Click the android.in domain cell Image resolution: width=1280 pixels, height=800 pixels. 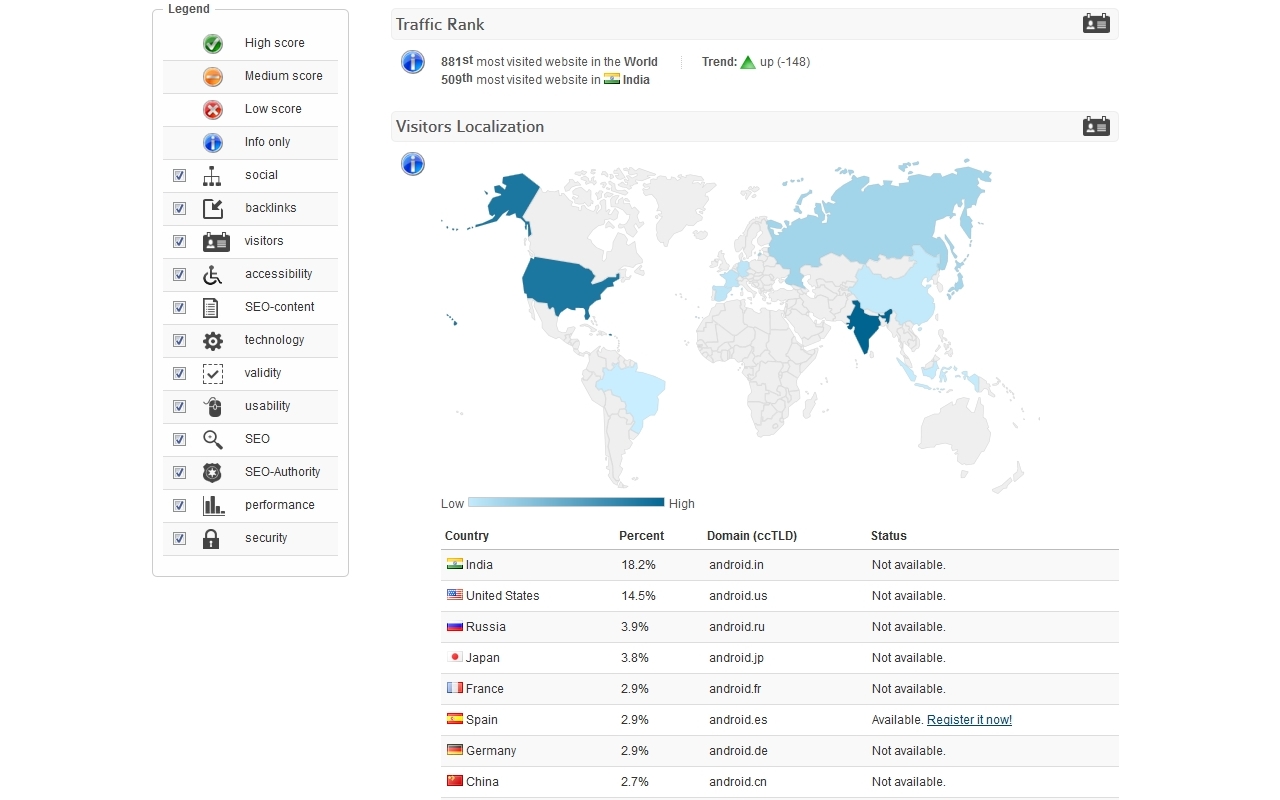pyautogui.click(x=737, y=565)
